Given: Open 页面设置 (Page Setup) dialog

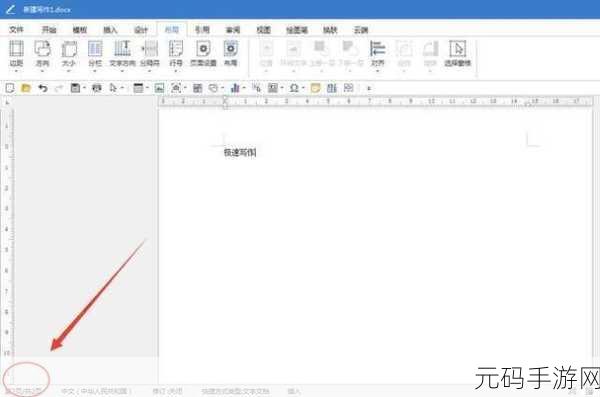Looking at the screenshot, I should click(x=203, y=54).
